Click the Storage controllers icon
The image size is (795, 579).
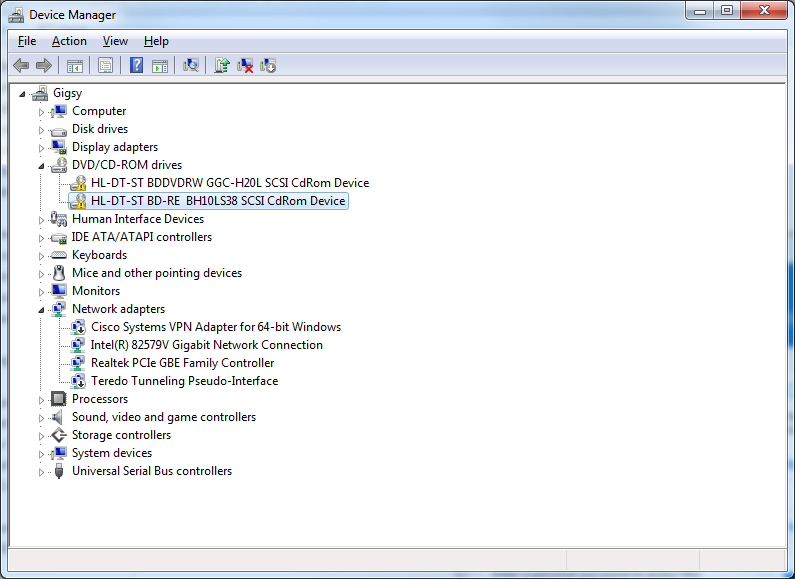click(59, 435)
